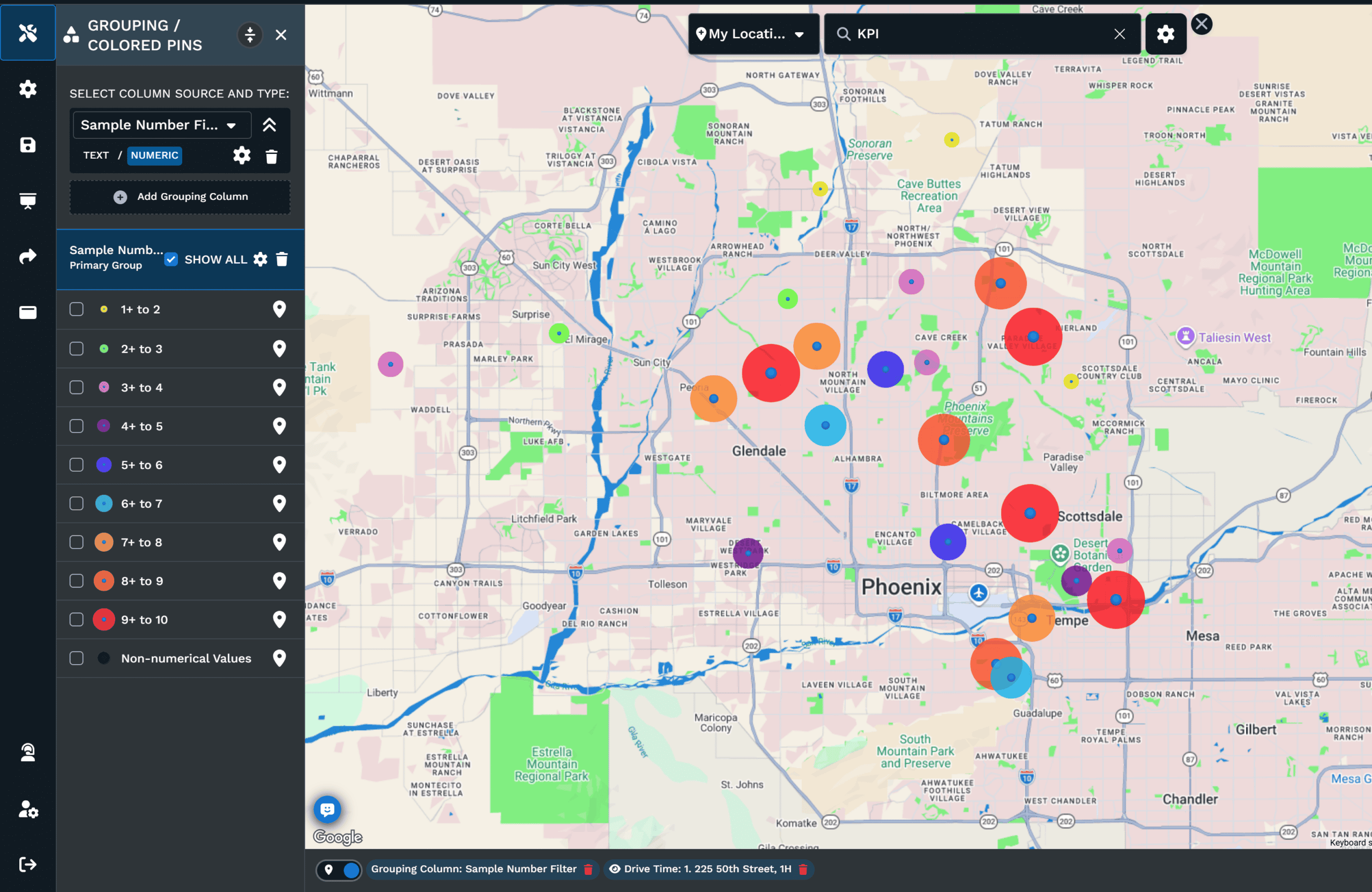Check the 1+ to 2 group checkbox
Screen dimensions: 1372x892
[77, 309]
